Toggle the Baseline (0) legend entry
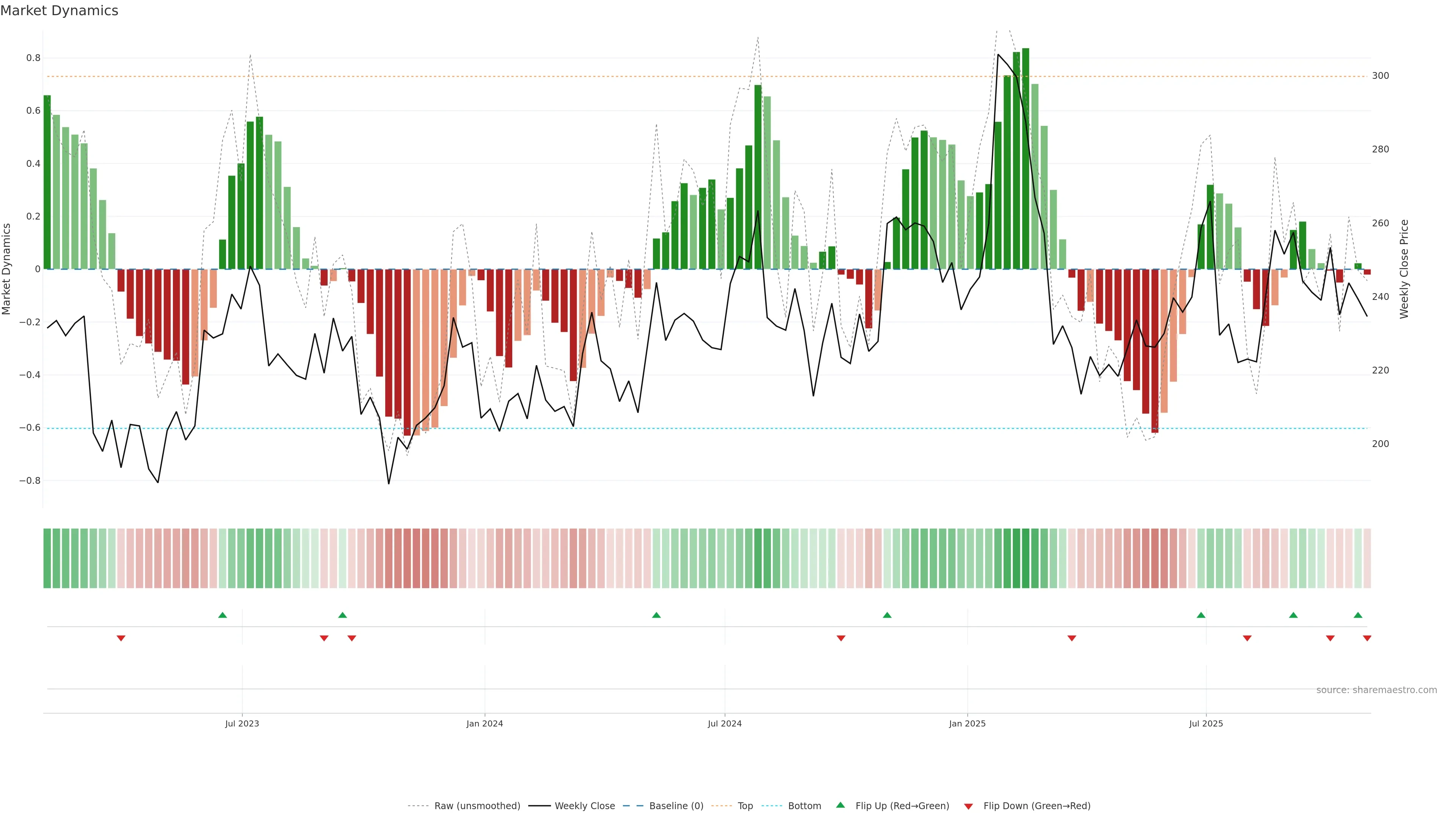Viewport: 1456px width, 819px height. pyautogui.click(x=676, y=806)
